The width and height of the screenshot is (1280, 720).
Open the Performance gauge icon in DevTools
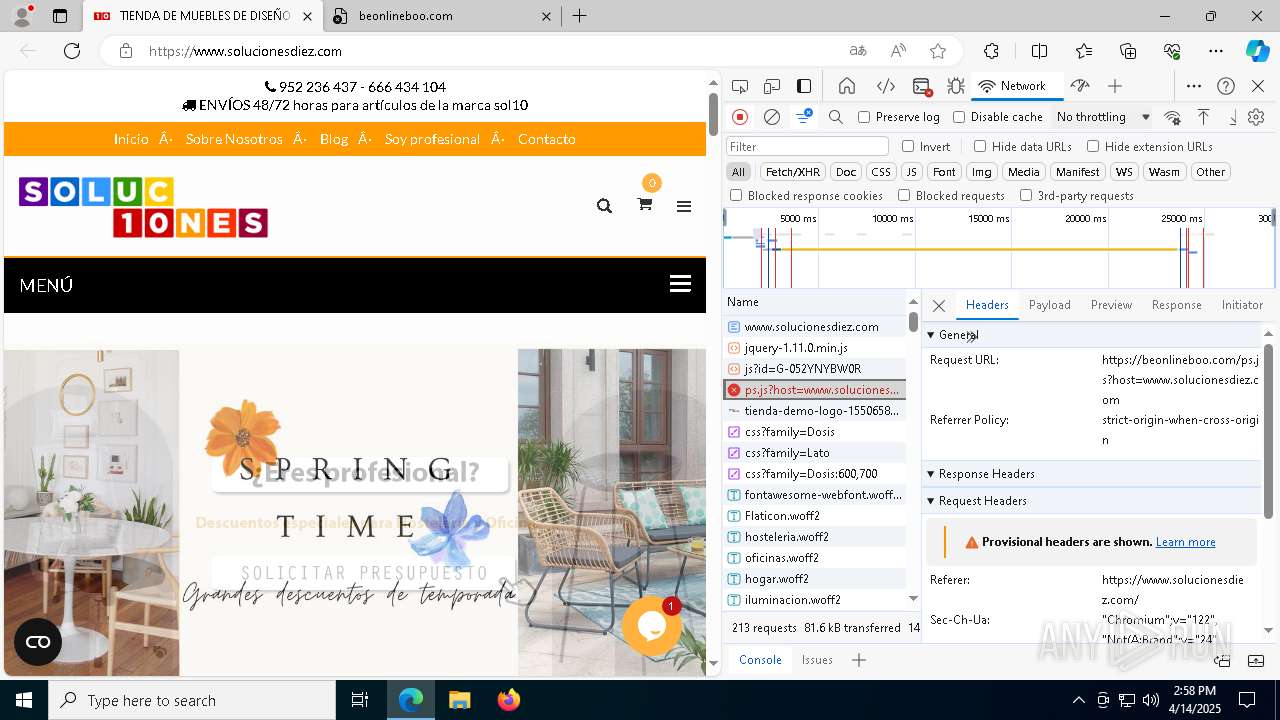(1079, 86)
